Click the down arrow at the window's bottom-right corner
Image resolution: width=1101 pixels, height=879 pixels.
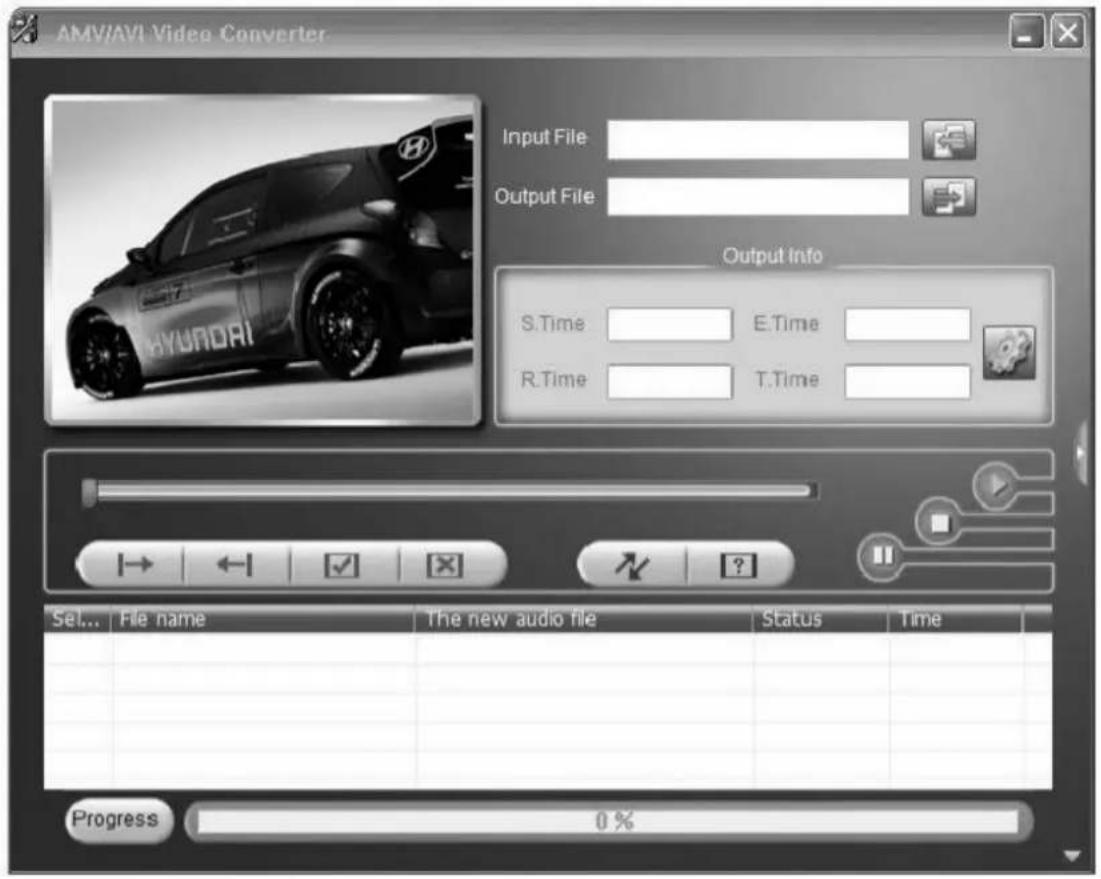[x=1072, y=855]
